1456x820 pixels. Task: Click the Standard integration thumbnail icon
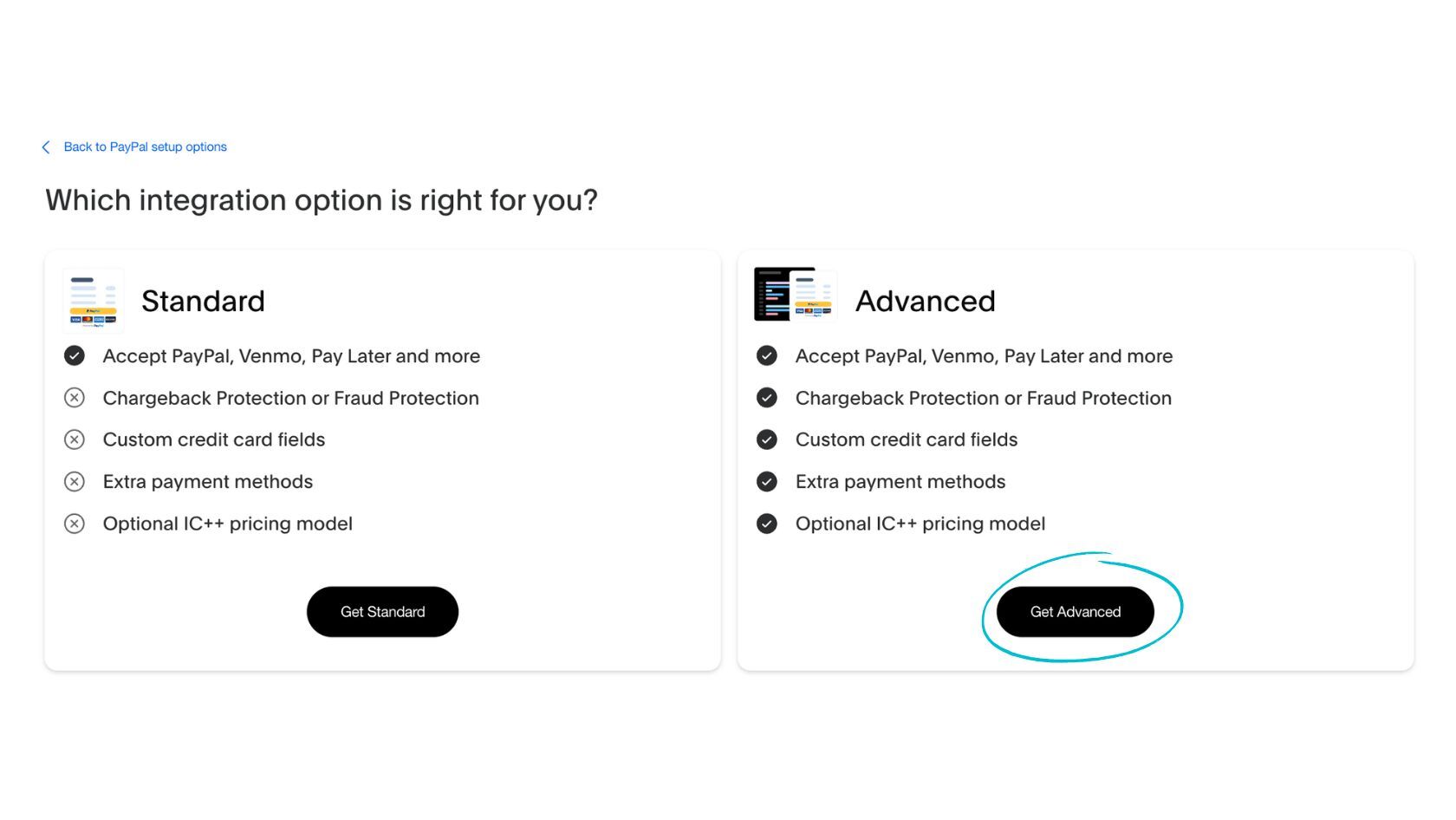tap(93, 301)
